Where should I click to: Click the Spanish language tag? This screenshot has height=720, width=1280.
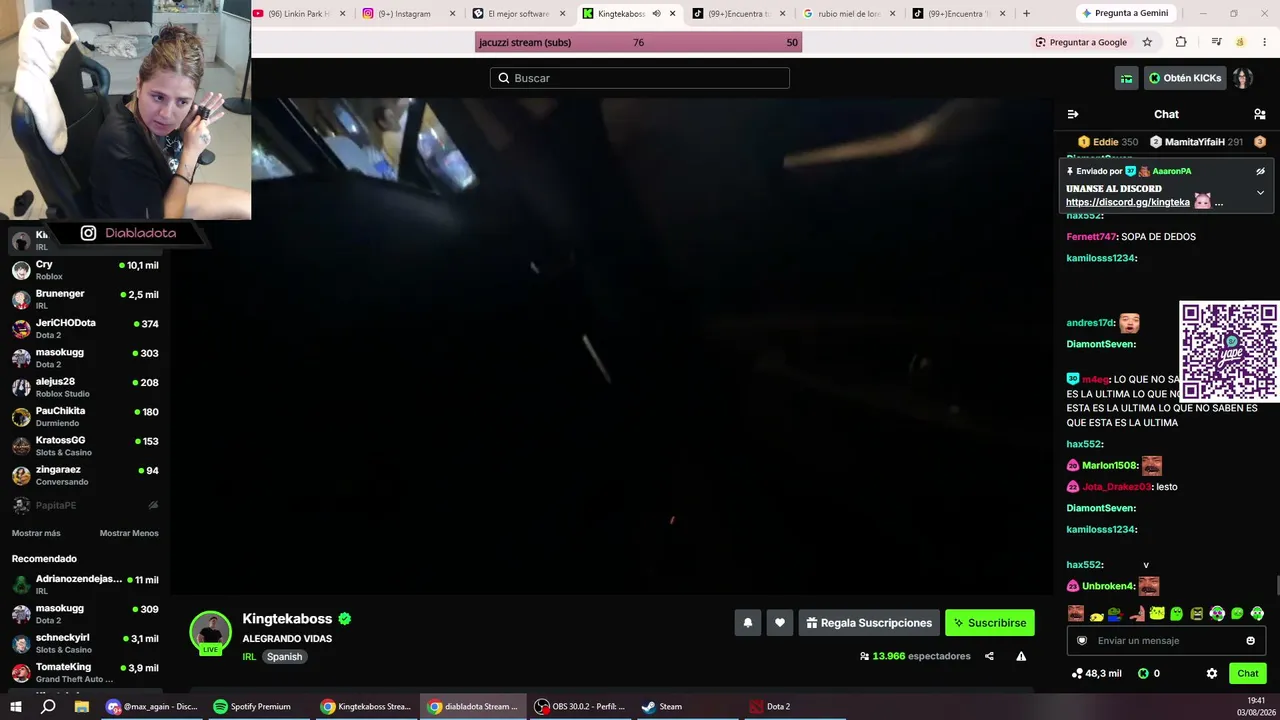click(x=284, y=657)
